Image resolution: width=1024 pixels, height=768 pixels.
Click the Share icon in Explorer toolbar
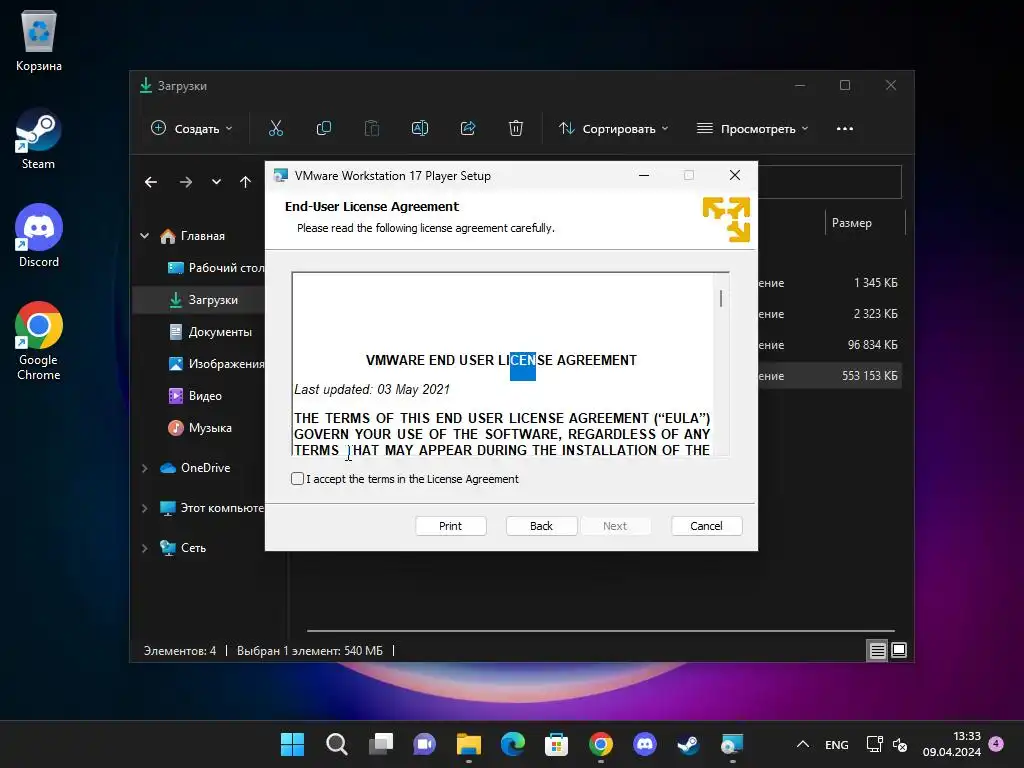pyautogui.click(x=468, y=129)
